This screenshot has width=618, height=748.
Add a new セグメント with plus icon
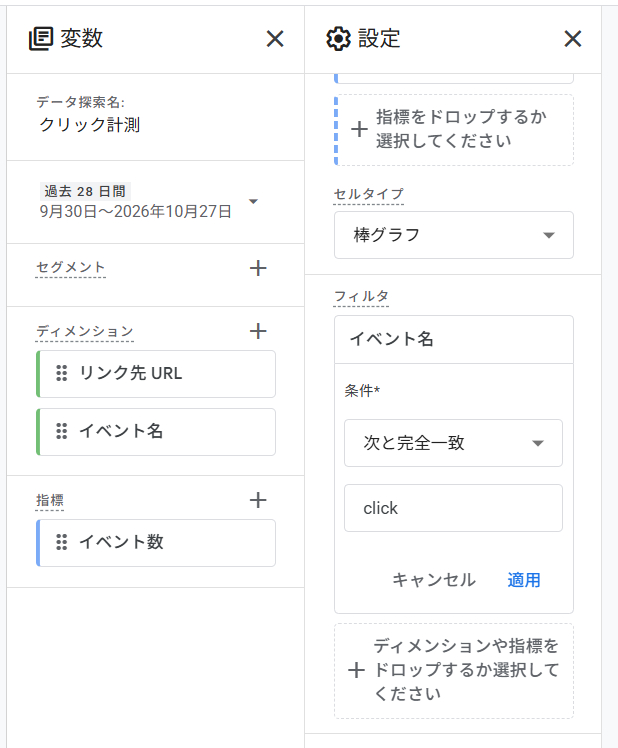tap(258, 268)
